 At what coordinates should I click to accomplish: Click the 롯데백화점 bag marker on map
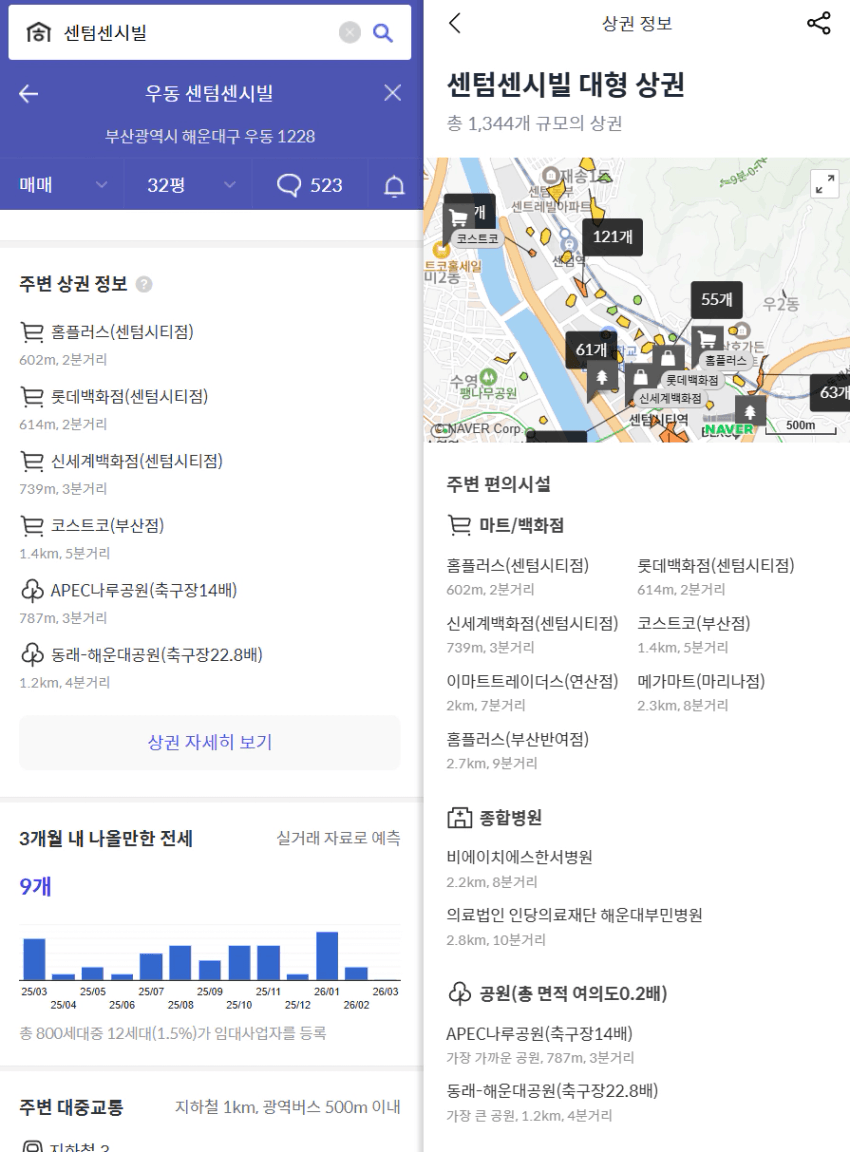(668, 359)
